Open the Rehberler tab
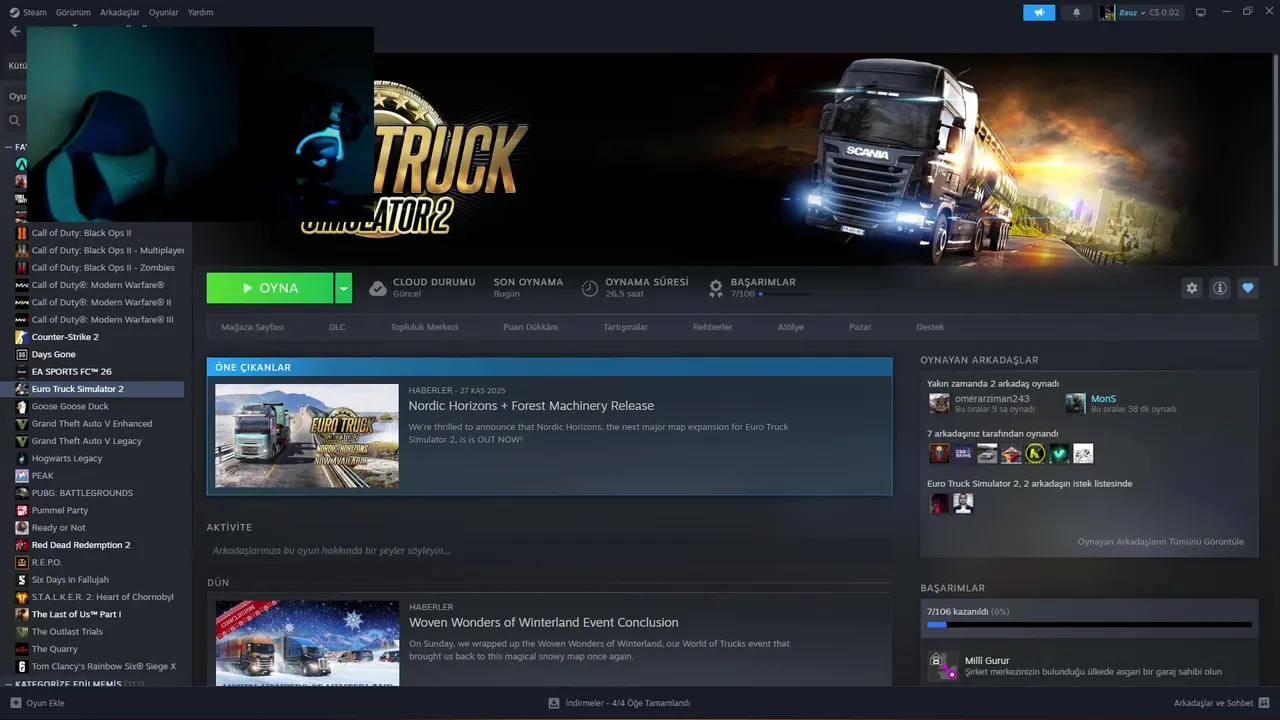The image size is (1280, 720). click(x=713, y=327)
